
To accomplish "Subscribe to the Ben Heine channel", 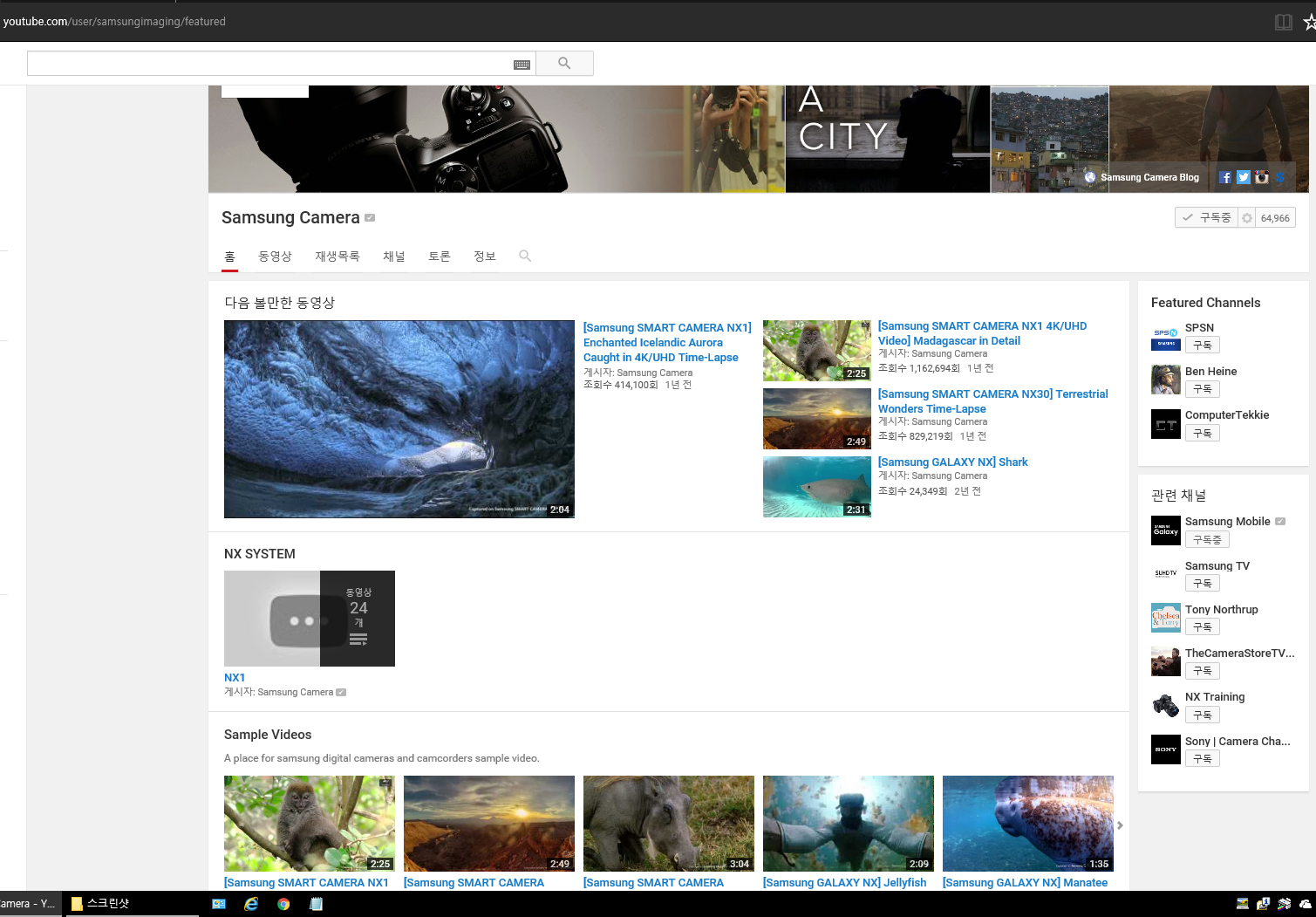I will coord(1202,389).
